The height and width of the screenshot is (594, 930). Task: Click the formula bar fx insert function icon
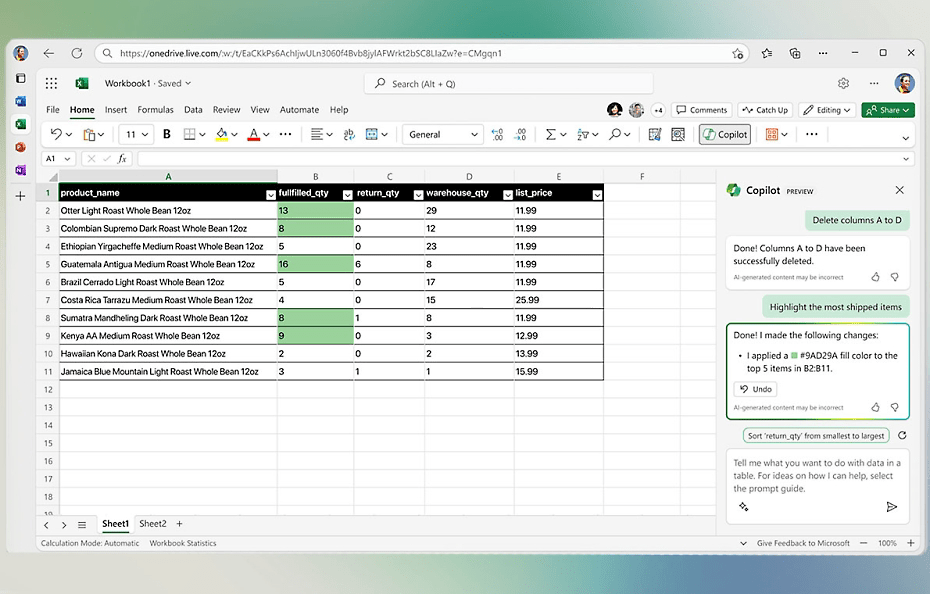tap(122, 159)
